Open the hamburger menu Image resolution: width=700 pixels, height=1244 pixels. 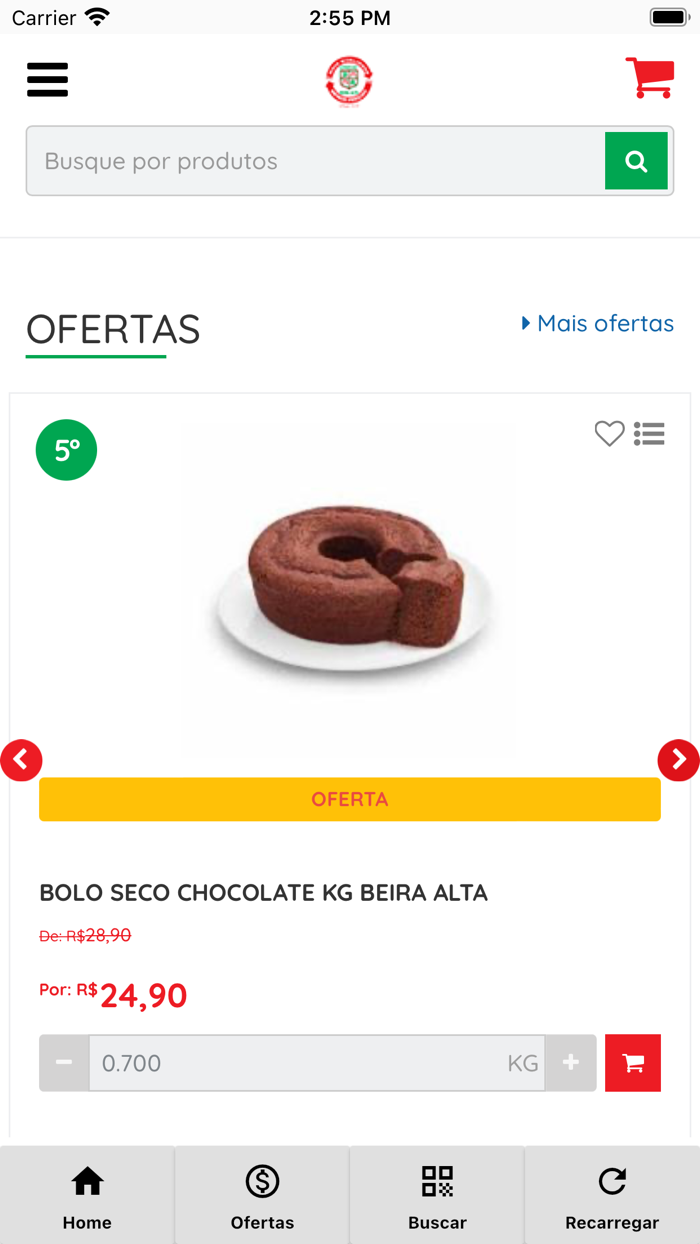[x=47, y=80]
